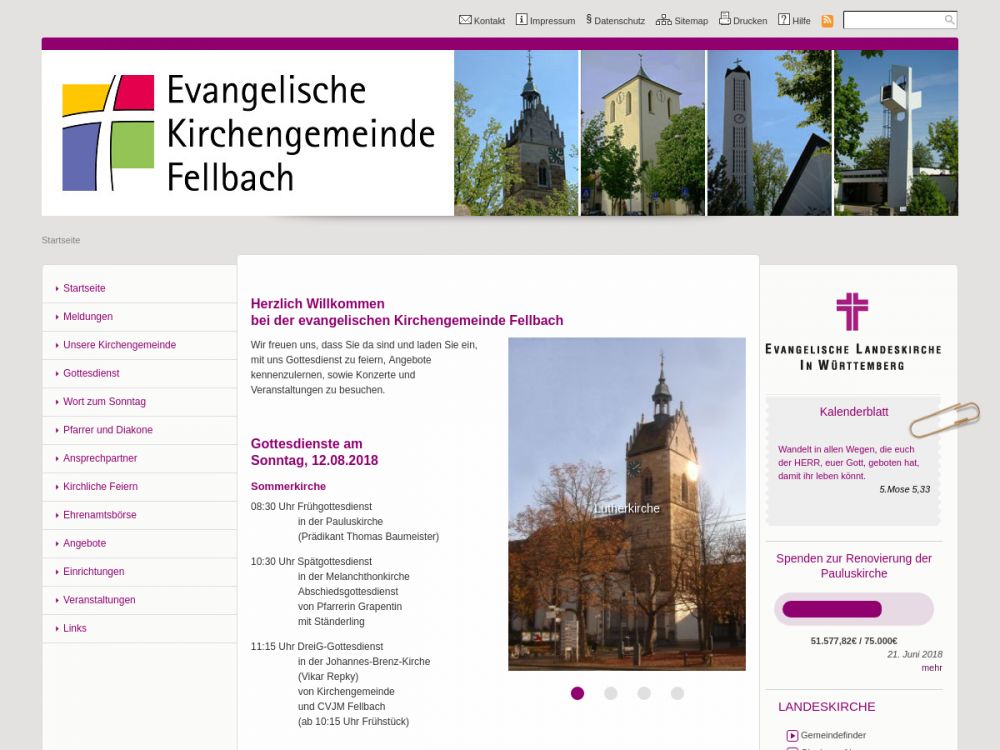Expand the Gottesdienst sidebar entry
1000x750 pixels.
click(91, 373)
